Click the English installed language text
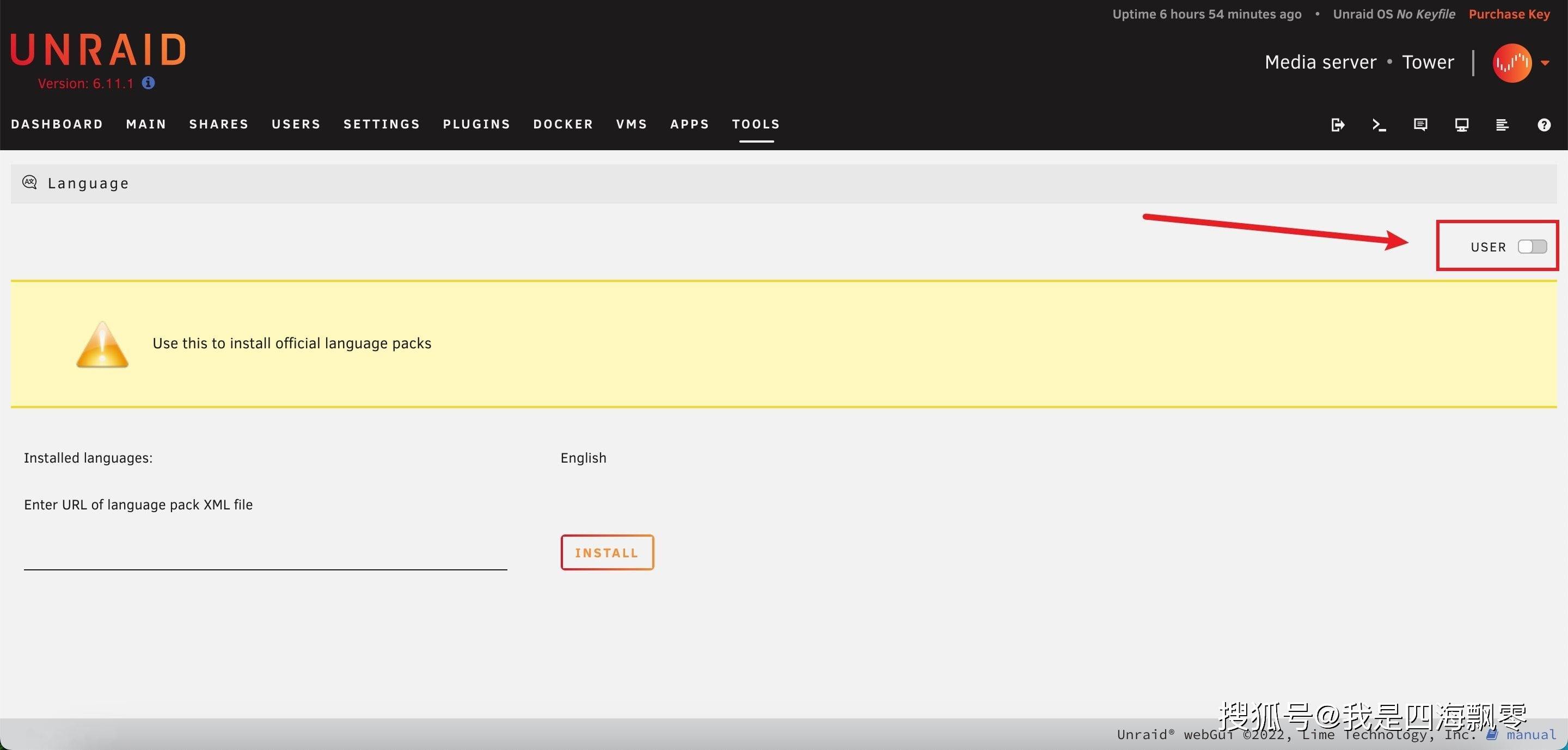Image resolution: width=1568 pixels, height=750 pixels. pos(583,458)
